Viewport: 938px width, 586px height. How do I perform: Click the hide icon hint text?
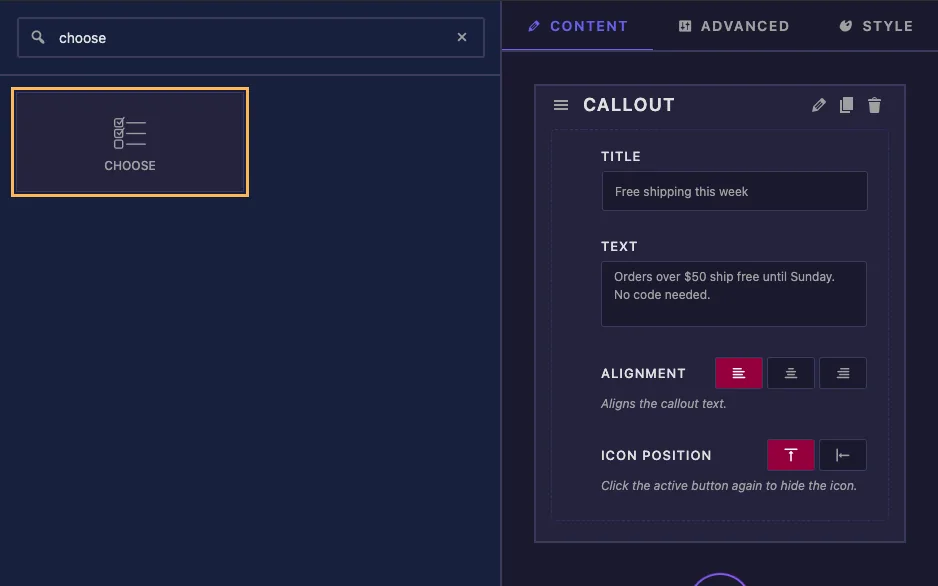click(729, 486)
